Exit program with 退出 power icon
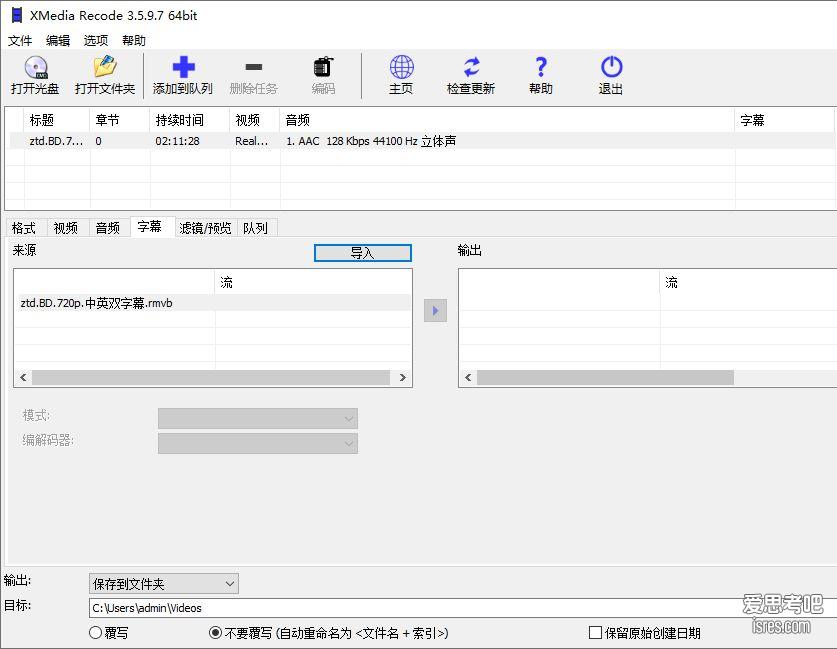Image resolution: width=837 pixels, height=649 pixels. (611, 67)
